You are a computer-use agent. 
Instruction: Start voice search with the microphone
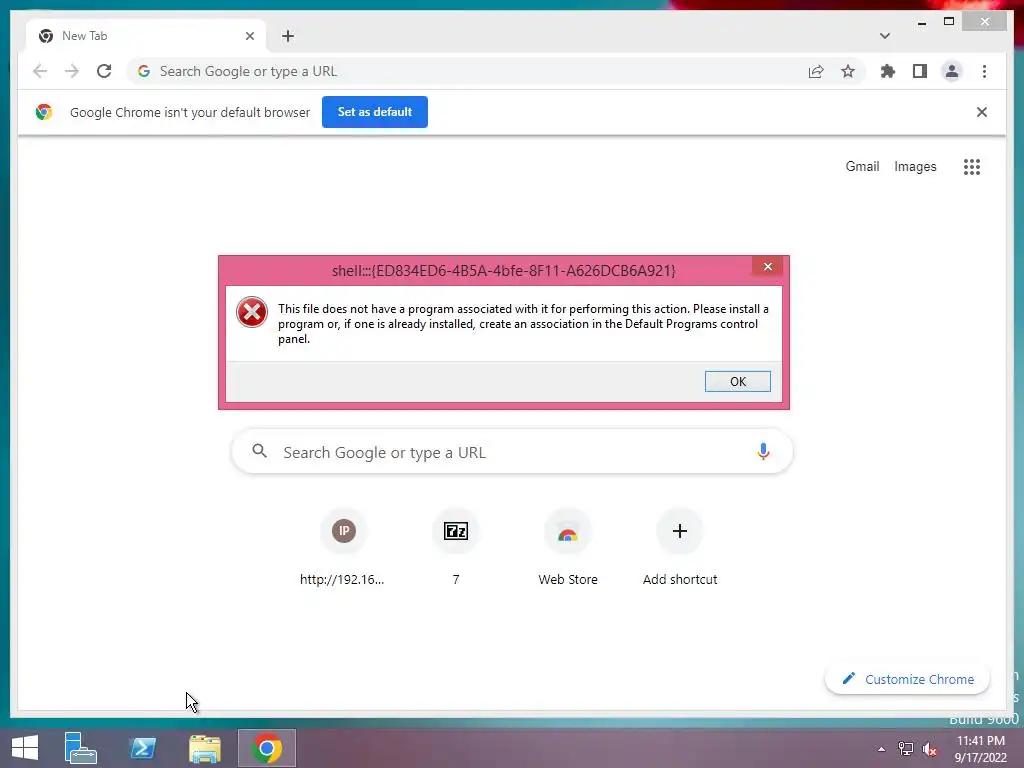coord(763,451)
